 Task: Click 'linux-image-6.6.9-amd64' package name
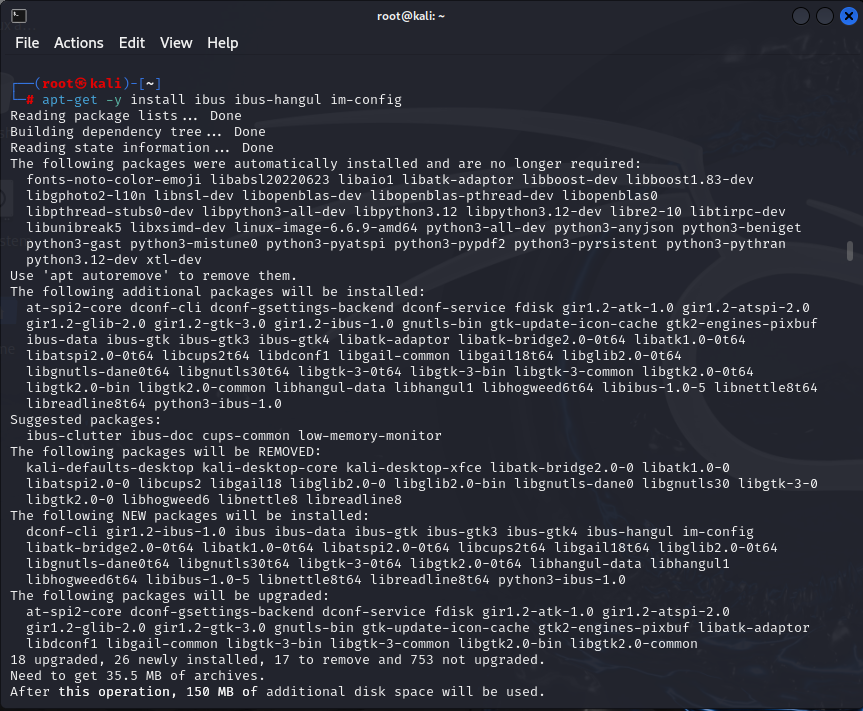[x=325, y=227]
